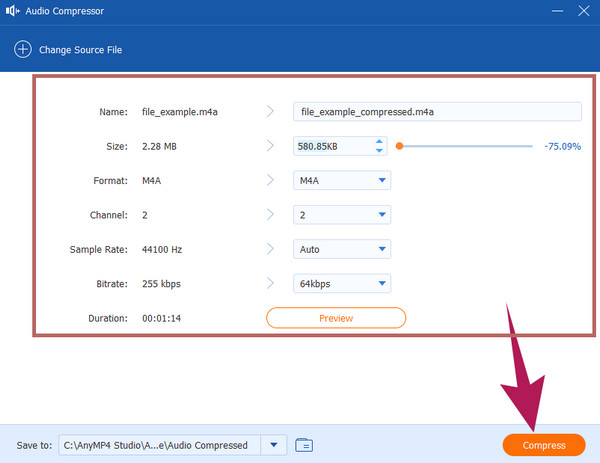Click the orange Compress button
The width and height of the screenshot is (600, 463).
click(544, 445)
